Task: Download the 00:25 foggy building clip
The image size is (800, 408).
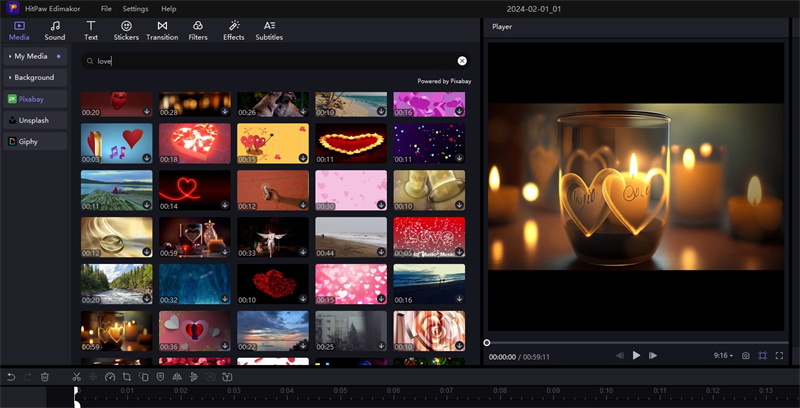Action: coord(381,346)
